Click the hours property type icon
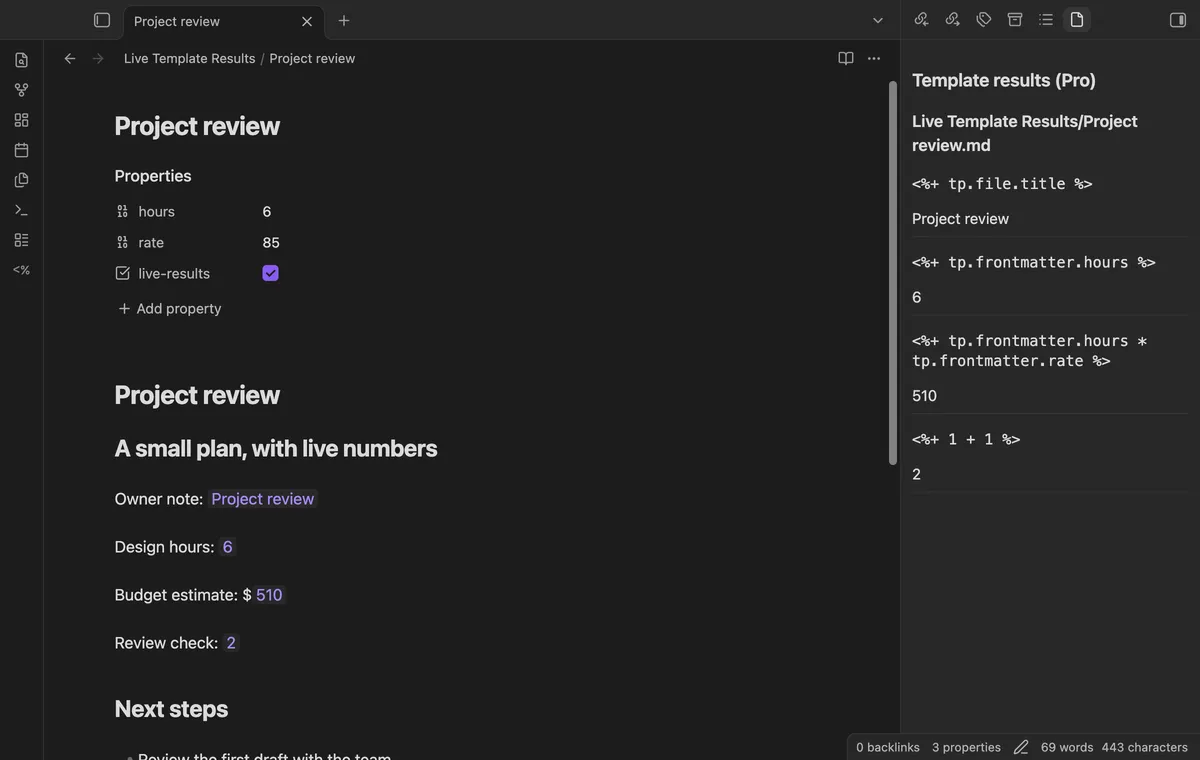This screenshot has width=1200, height=760. click(x=122, y=212)
